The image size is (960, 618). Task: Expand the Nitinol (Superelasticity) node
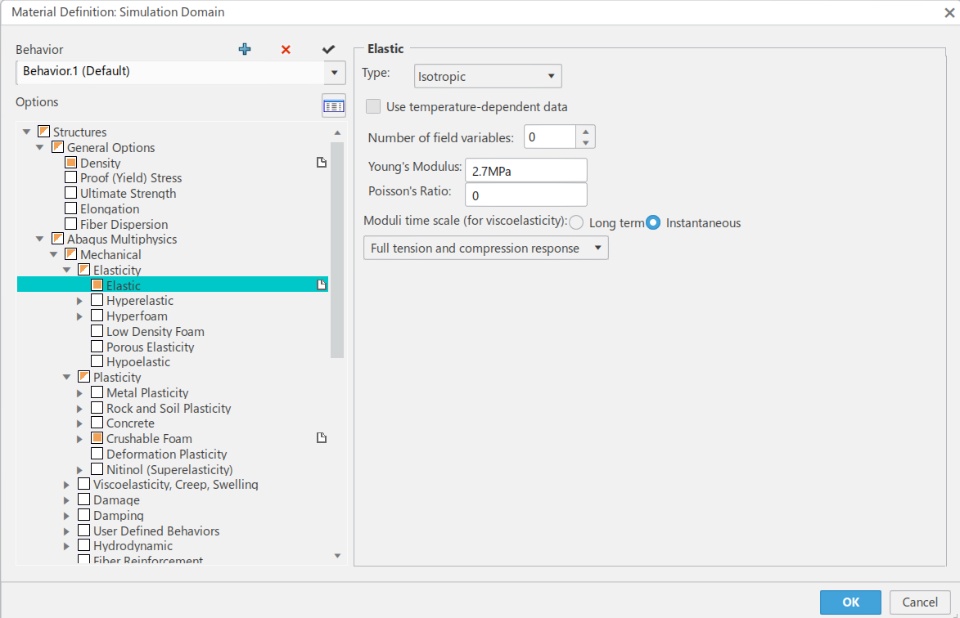tap(80, 470)
